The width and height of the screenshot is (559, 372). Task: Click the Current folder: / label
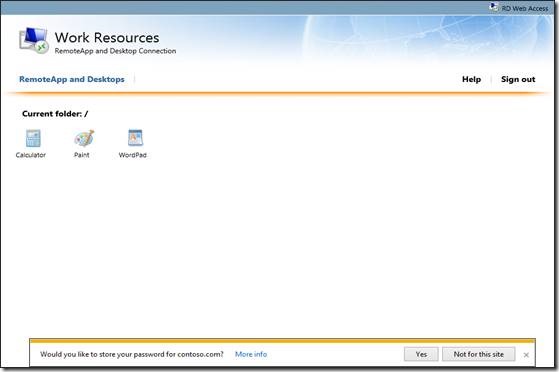[x=55, y=114]
